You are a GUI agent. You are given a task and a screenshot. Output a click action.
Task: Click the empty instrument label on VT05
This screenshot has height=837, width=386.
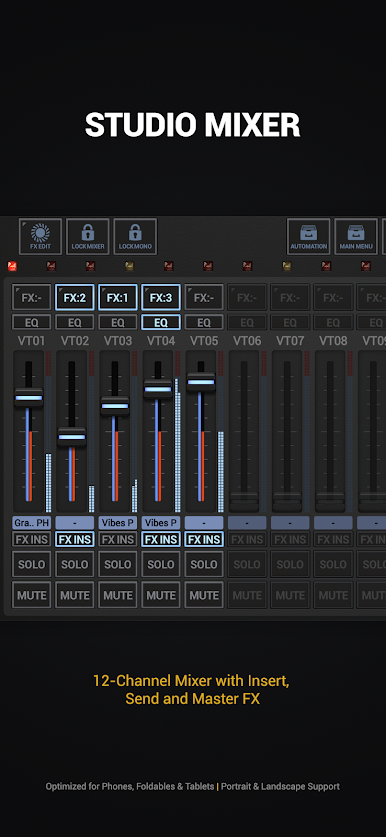point(204,523)
